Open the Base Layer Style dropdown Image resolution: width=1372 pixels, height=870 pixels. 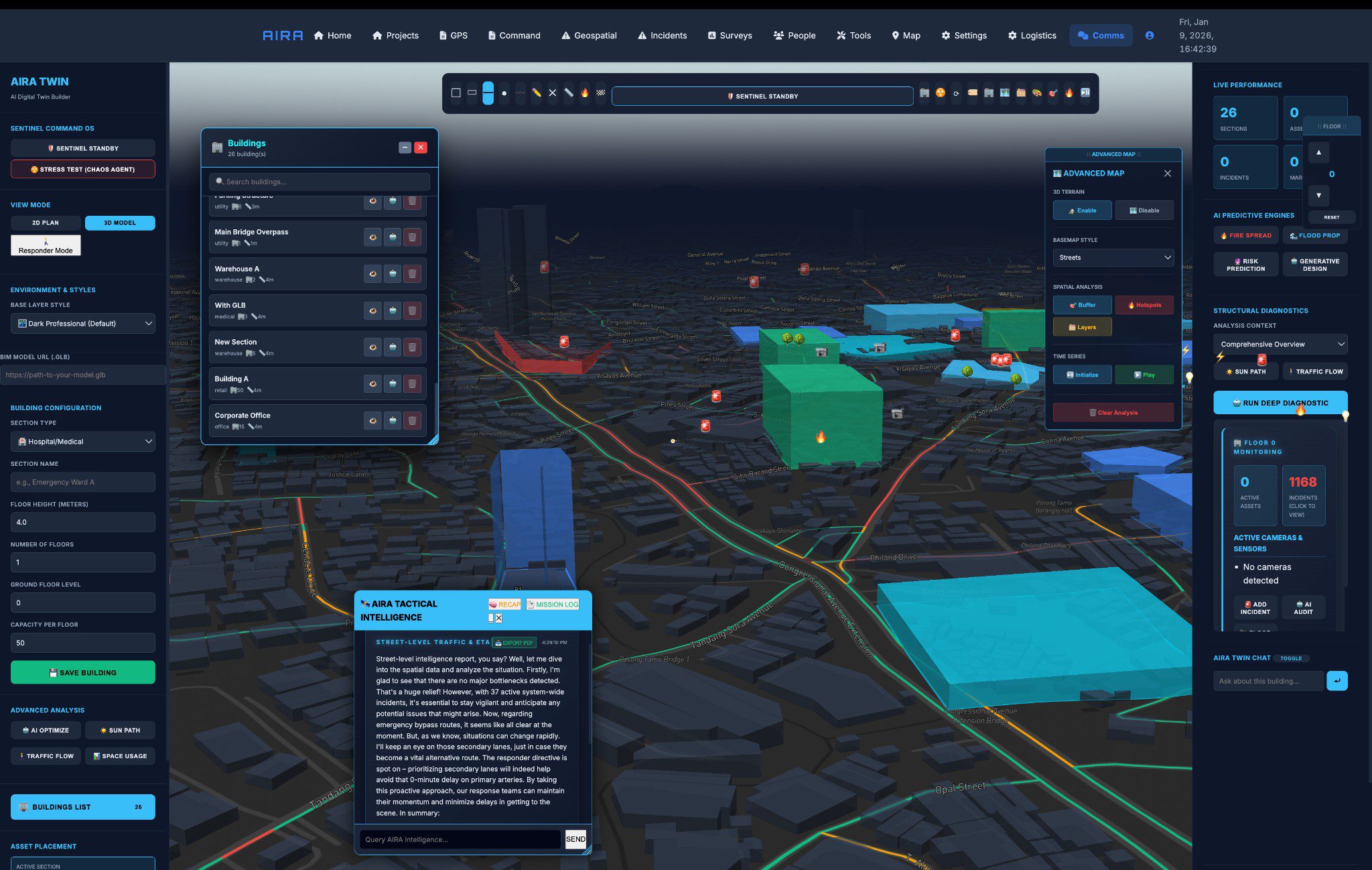[82, 323]
